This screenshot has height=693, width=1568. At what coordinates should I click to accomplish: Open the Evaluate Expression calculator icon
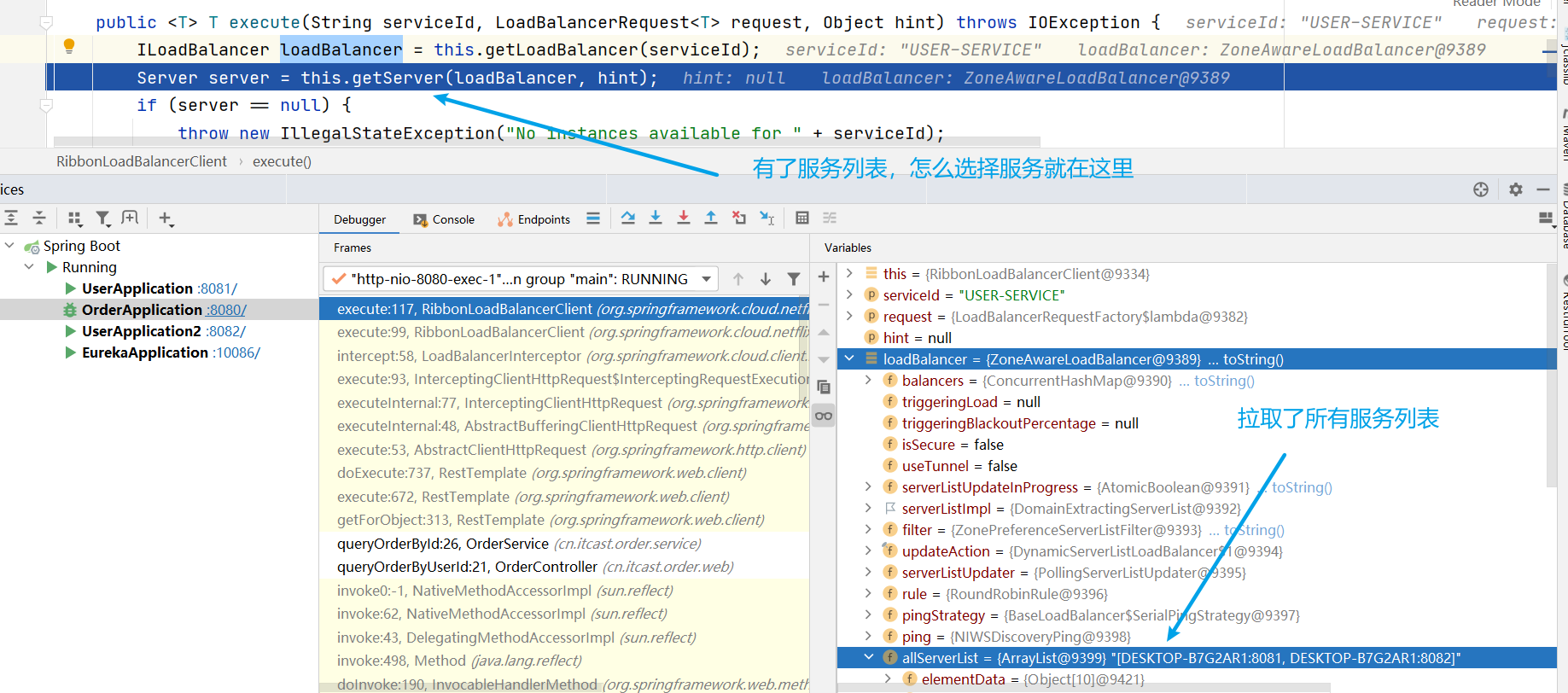(x=801, y=218)
